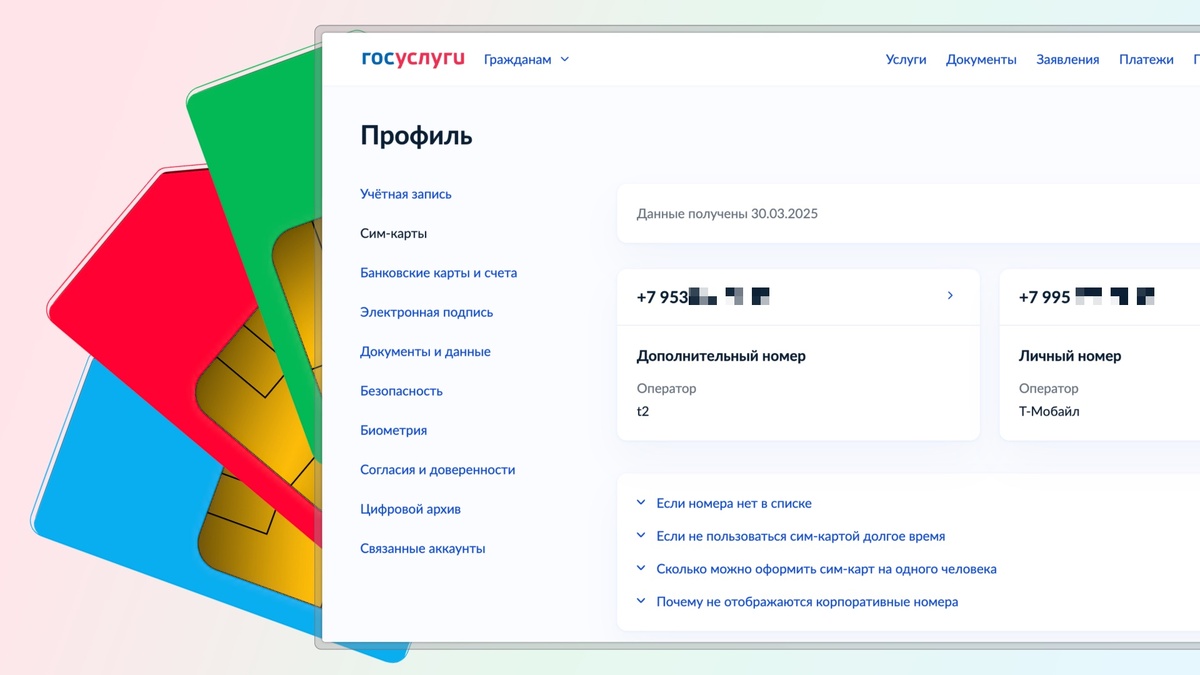This screenshot has height=675, width=1200.
Task: Open Связанные аккаунты section
Action: pos(423,549)
